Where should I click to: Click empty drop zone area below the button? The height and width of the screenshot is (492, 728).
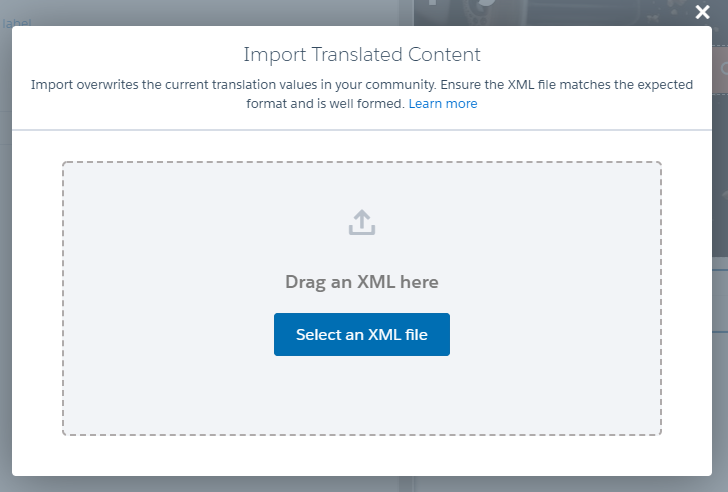(x=362, y=395)
